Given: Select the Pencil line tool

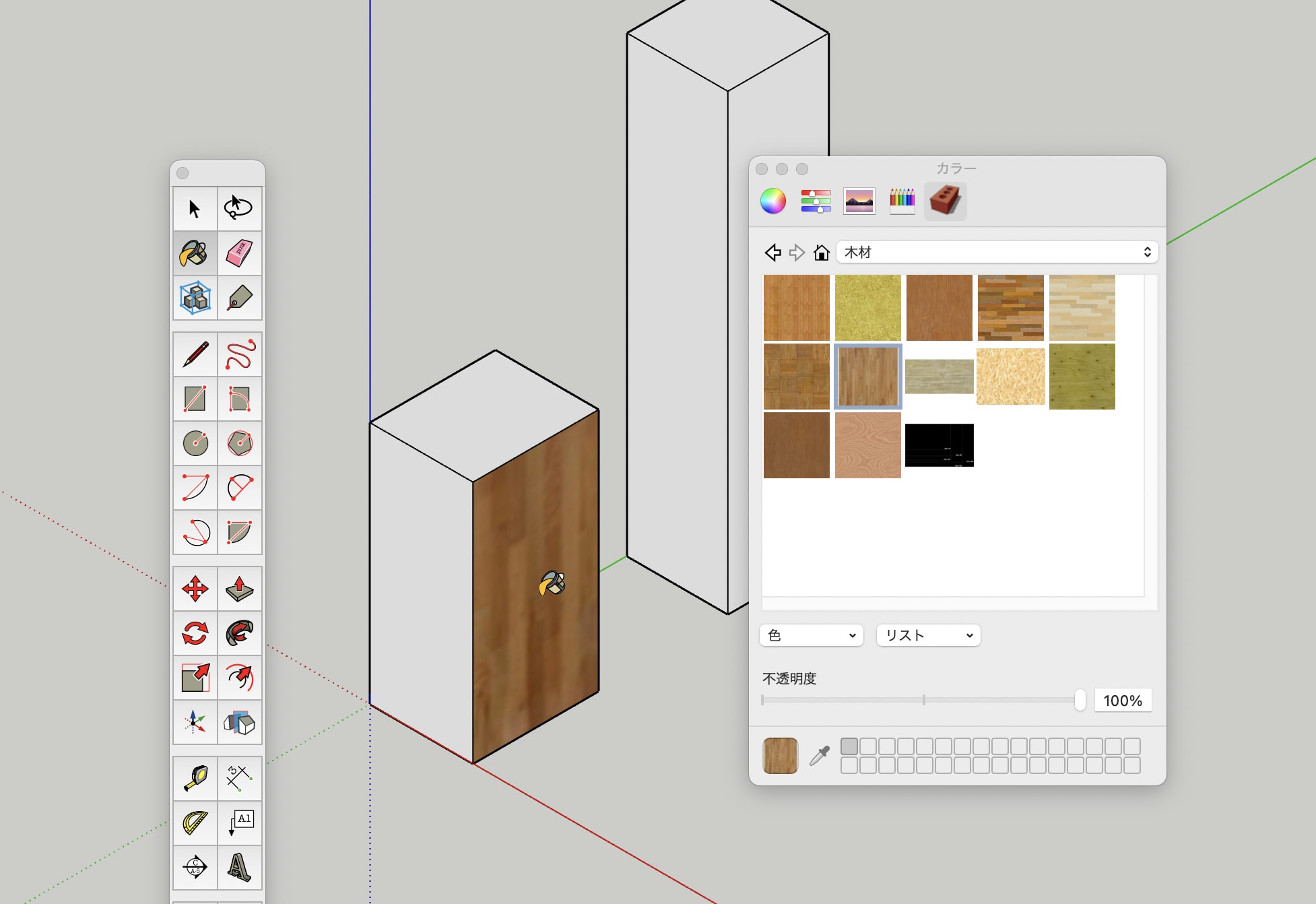Looking at the screenshot, I should 195,354.
